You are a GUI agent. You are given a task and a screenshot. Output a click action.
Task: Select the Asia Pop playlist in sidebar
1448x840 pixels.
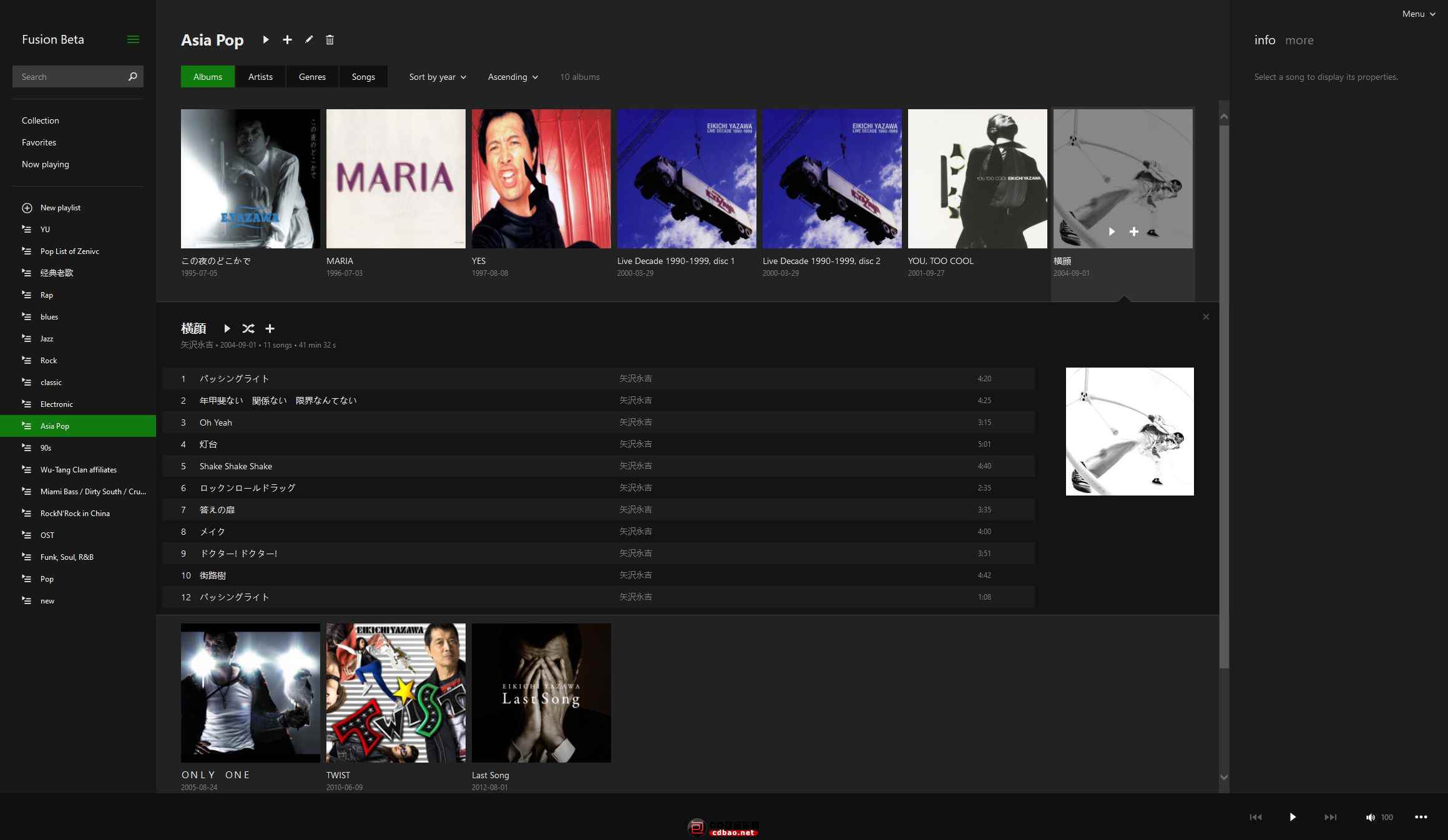coord(78,426)
